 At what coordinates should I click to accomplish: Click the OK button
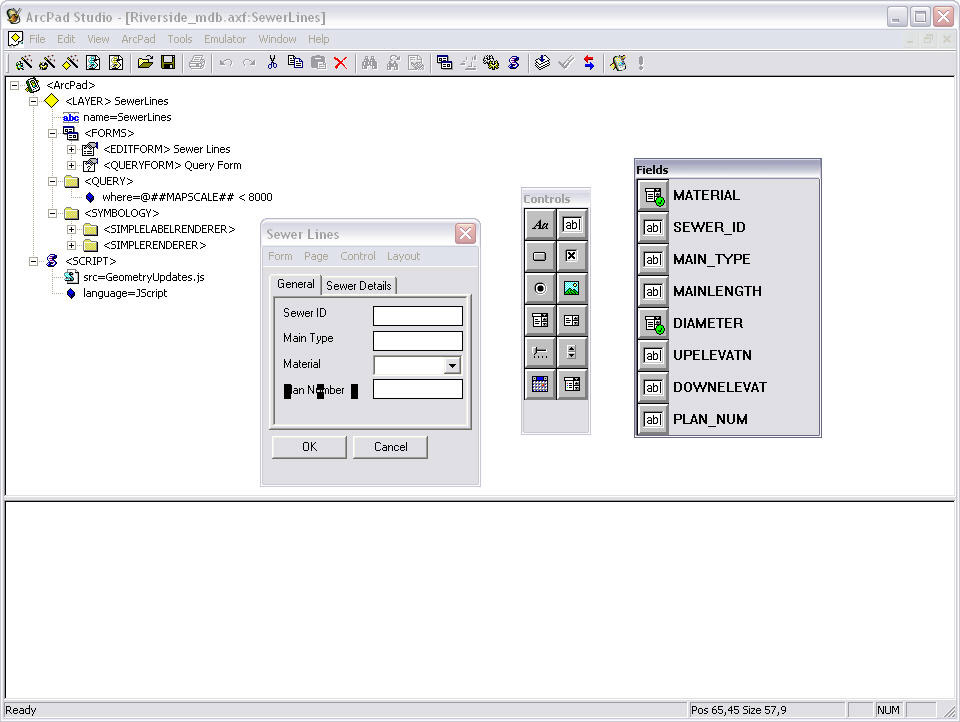309,447
